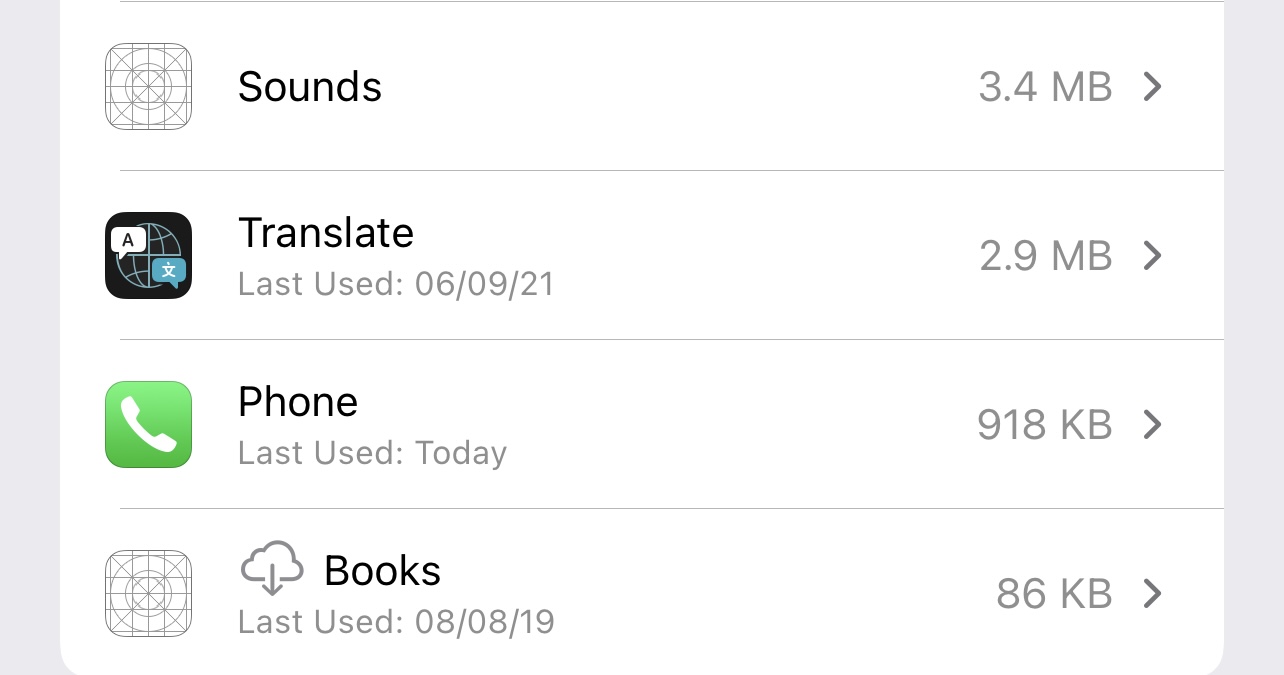Open the Books storage entry
The image size is (1284, 675).
(382, 571)
